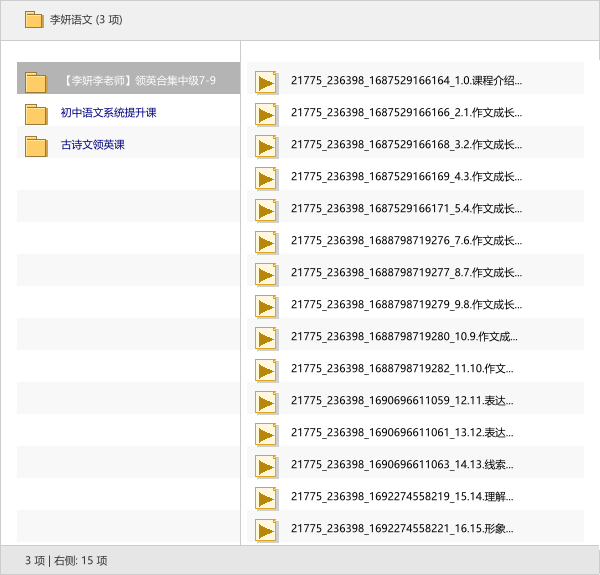The height and width of the screenshot is (575, 600).
Task: Select file 21775_236398_1688798719277_8.7.作文成长
Action: [x=406, y=273]
